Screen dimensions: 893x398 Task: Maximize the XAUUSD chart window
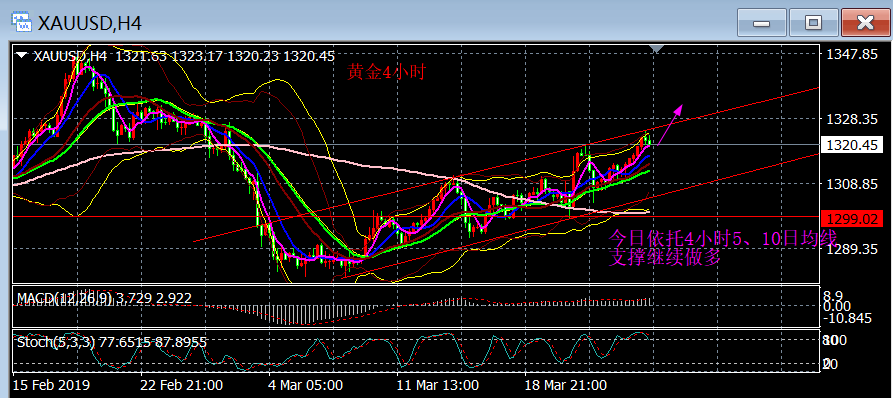[x=814, y=23]
